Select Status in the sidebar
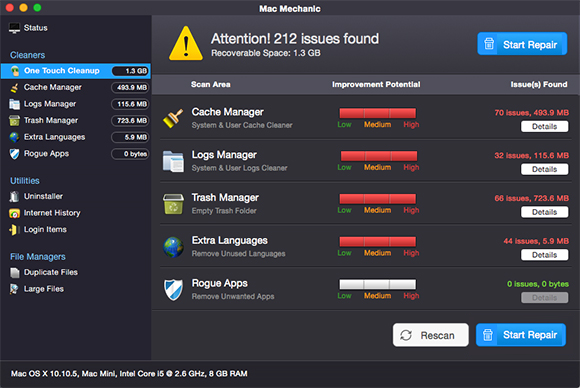The image size is (580, 388). point(36,28)
